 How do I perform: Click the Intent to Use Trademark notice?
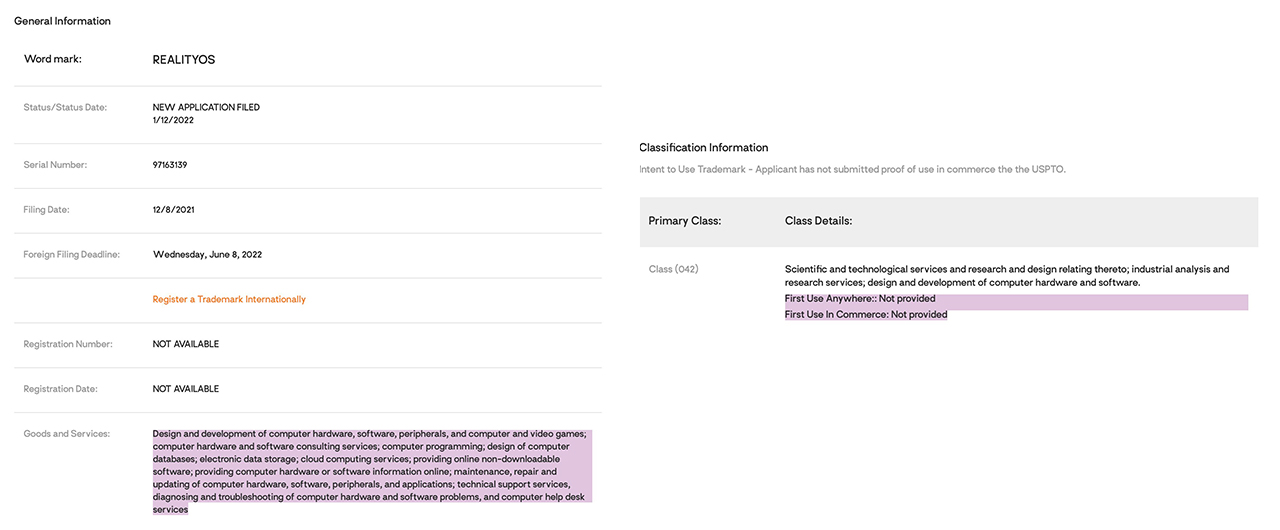click(x=852, y=169)
